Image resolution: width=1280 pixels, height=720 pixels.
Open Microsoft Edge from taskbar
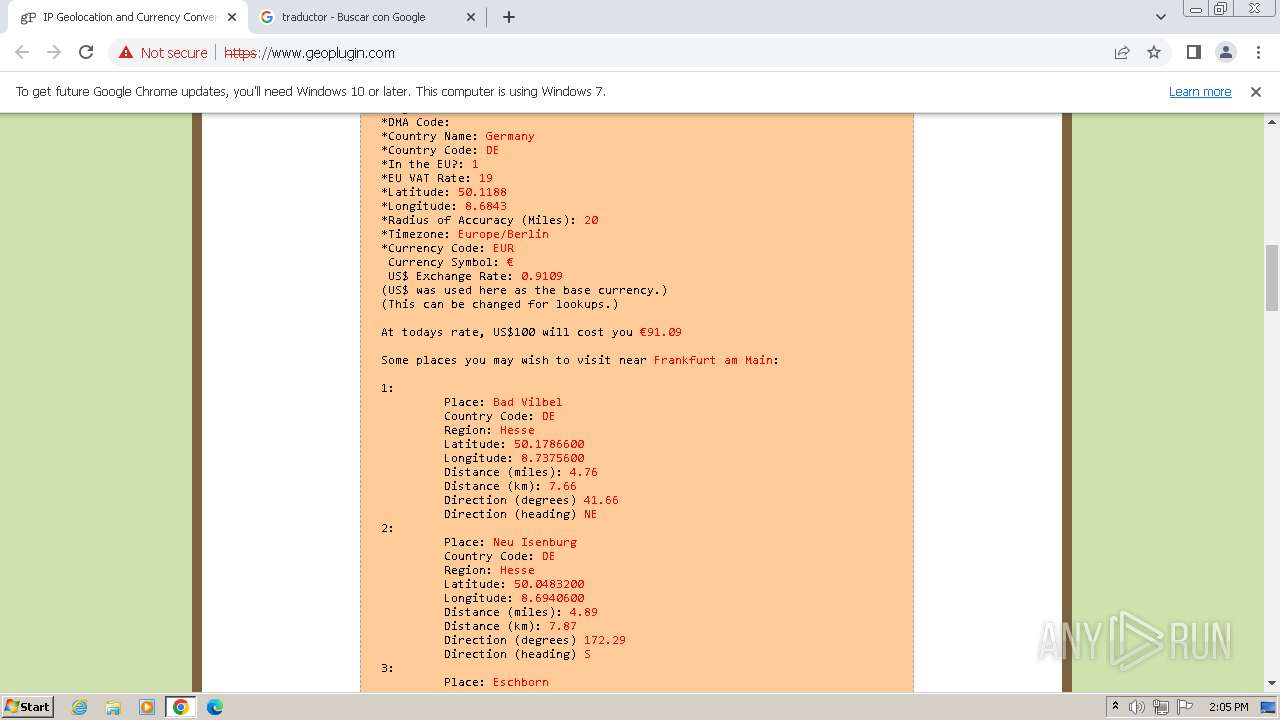point(215,707)
